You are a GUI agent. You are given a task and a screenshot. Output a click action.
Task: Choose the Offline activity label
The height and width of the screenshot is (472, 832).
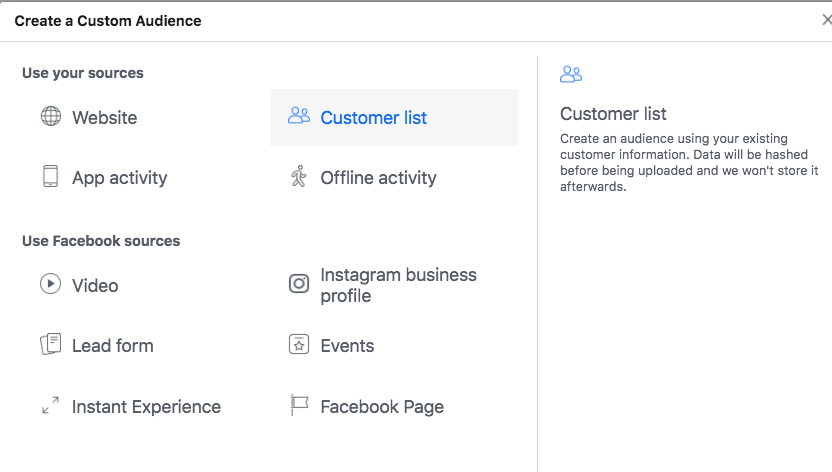coord(378,178)
